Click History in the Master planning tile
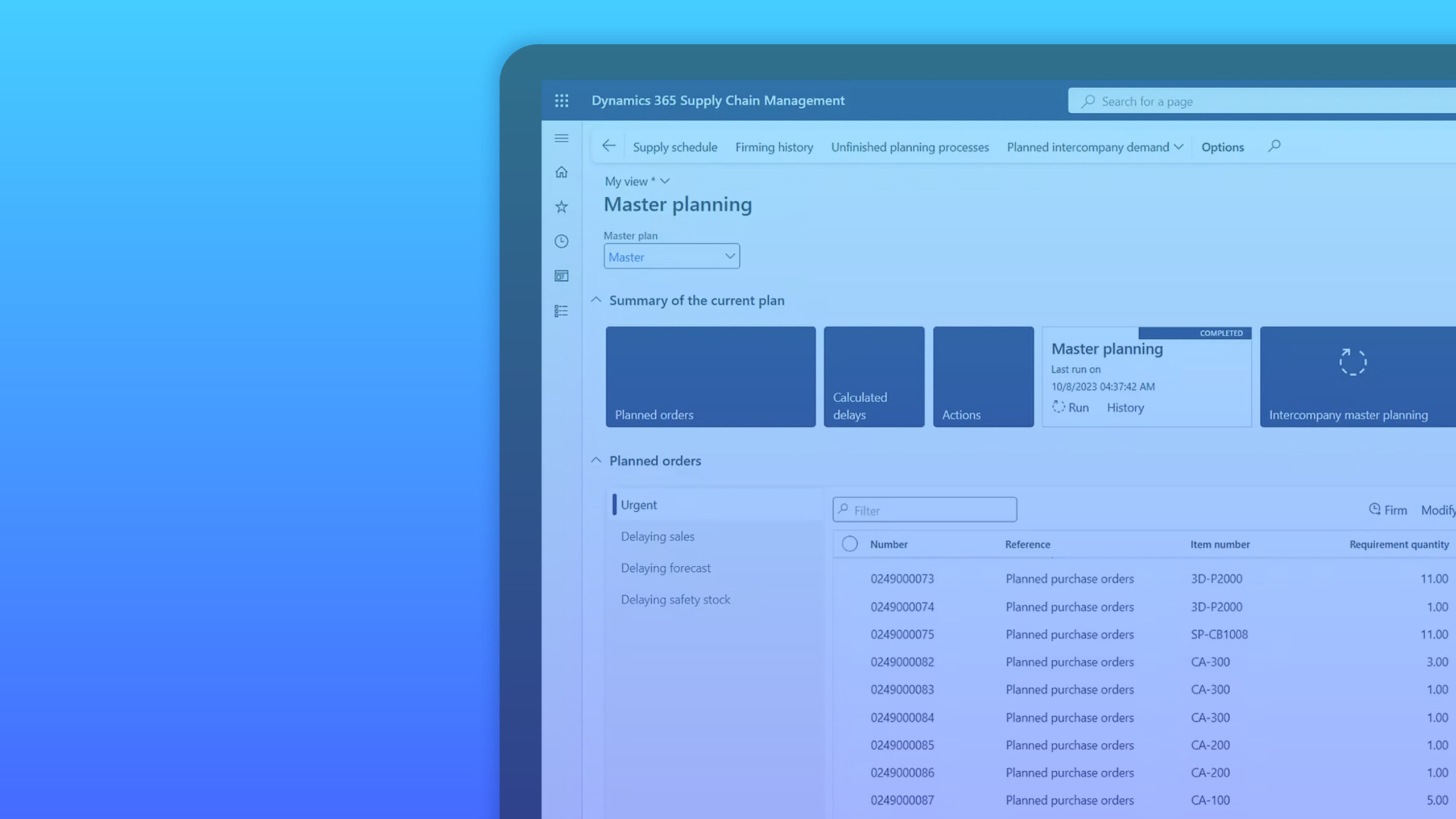The height and width of the screenshot is (819, 1456). tap(1125, 408)
